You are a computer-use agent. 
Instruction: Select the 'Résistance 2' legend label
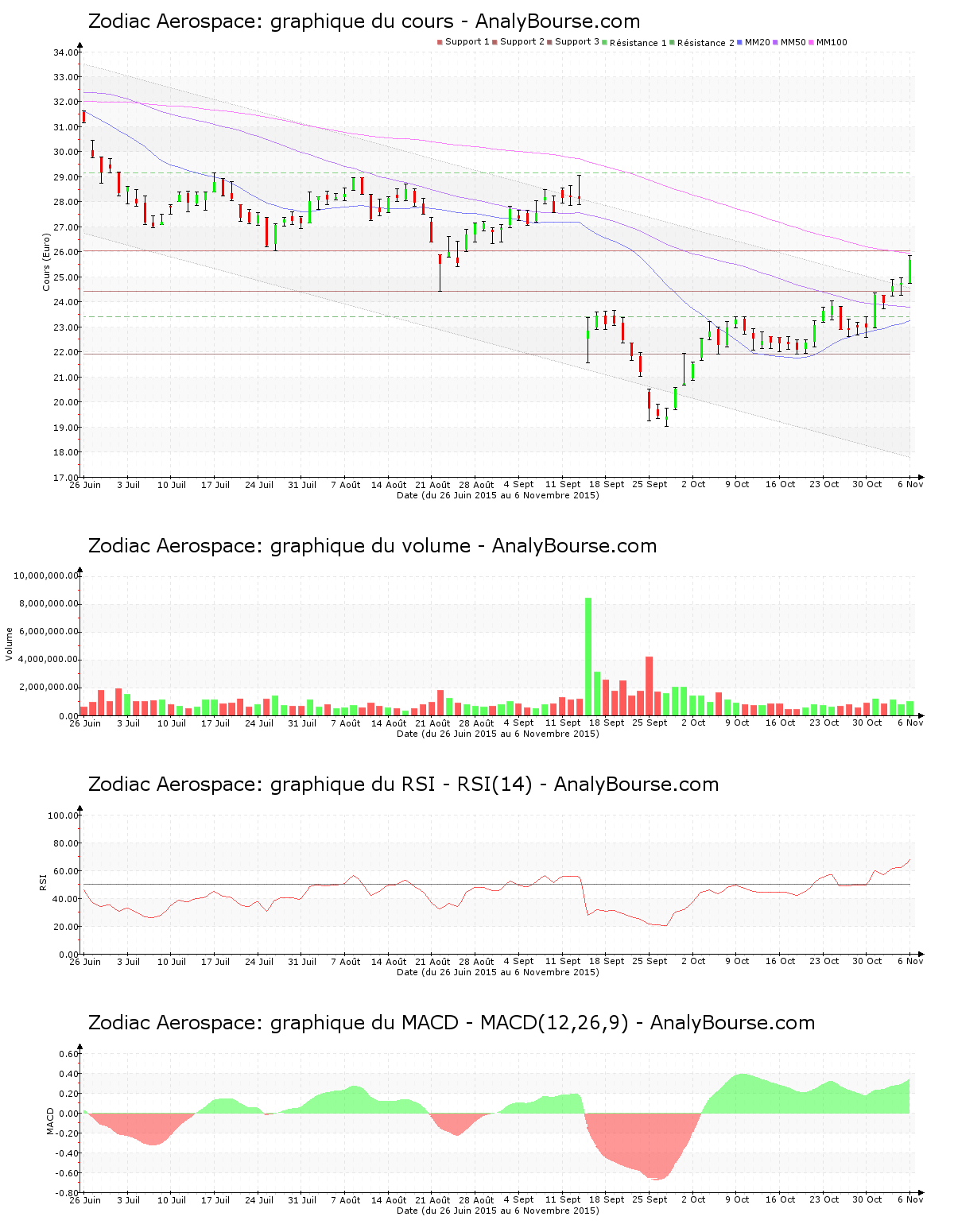click(x=706, y=43)
